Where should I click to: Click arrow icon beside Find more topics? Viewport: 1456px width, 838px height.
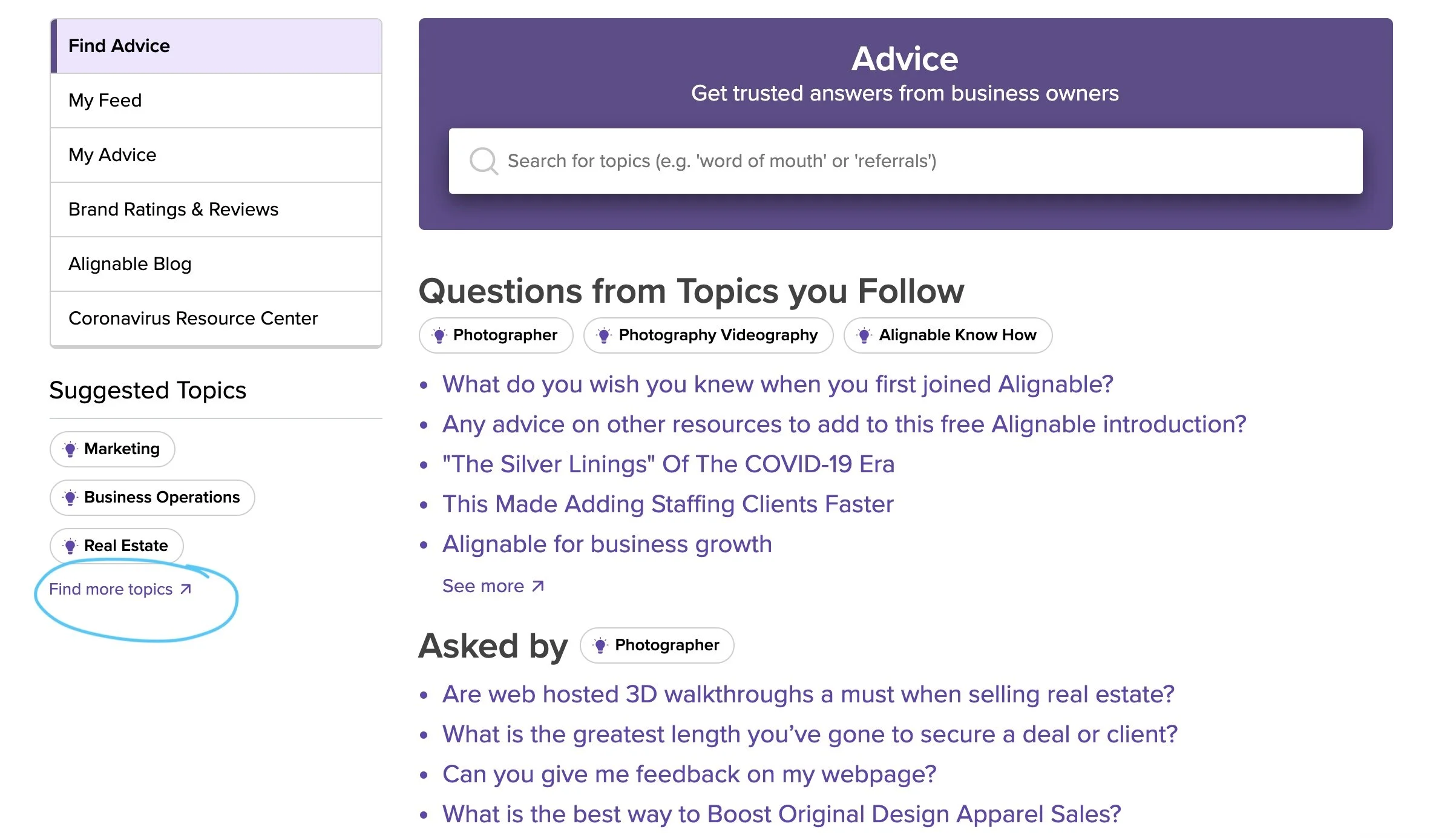click(x=186, y=589)
